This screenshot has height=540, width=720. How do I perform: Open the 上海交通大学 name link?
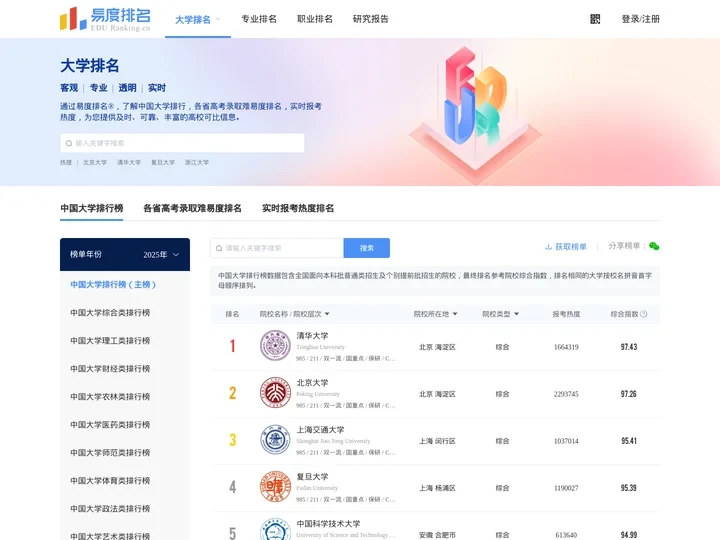(x=320, y=430)
